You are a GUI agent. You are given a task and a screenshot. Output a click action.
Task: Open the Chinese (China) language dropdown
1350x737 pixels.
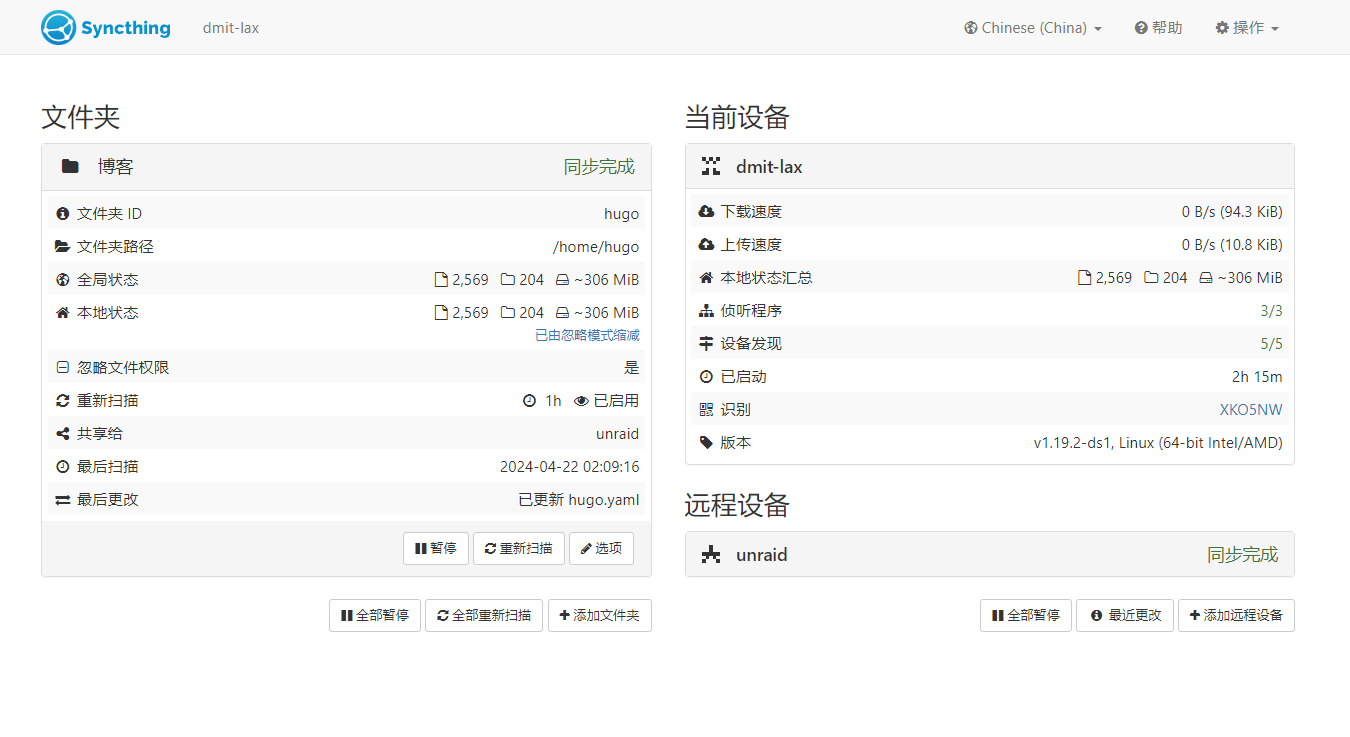(1033, 28)
